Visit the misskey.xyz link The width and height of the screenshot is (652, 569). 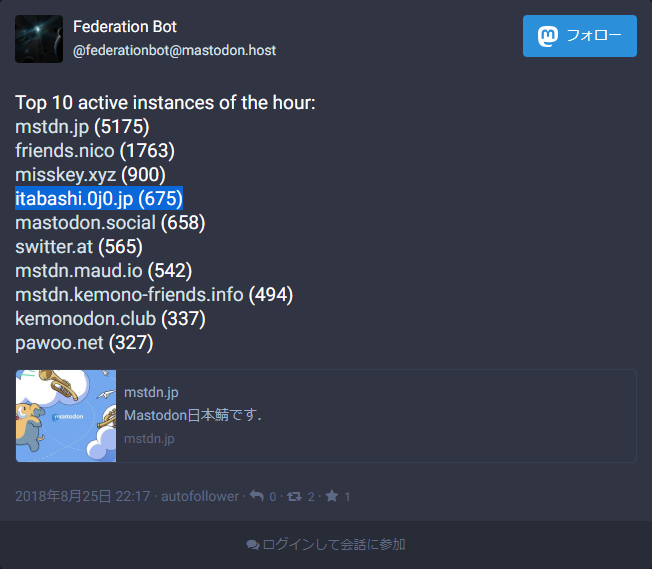(x=66, y=175)
